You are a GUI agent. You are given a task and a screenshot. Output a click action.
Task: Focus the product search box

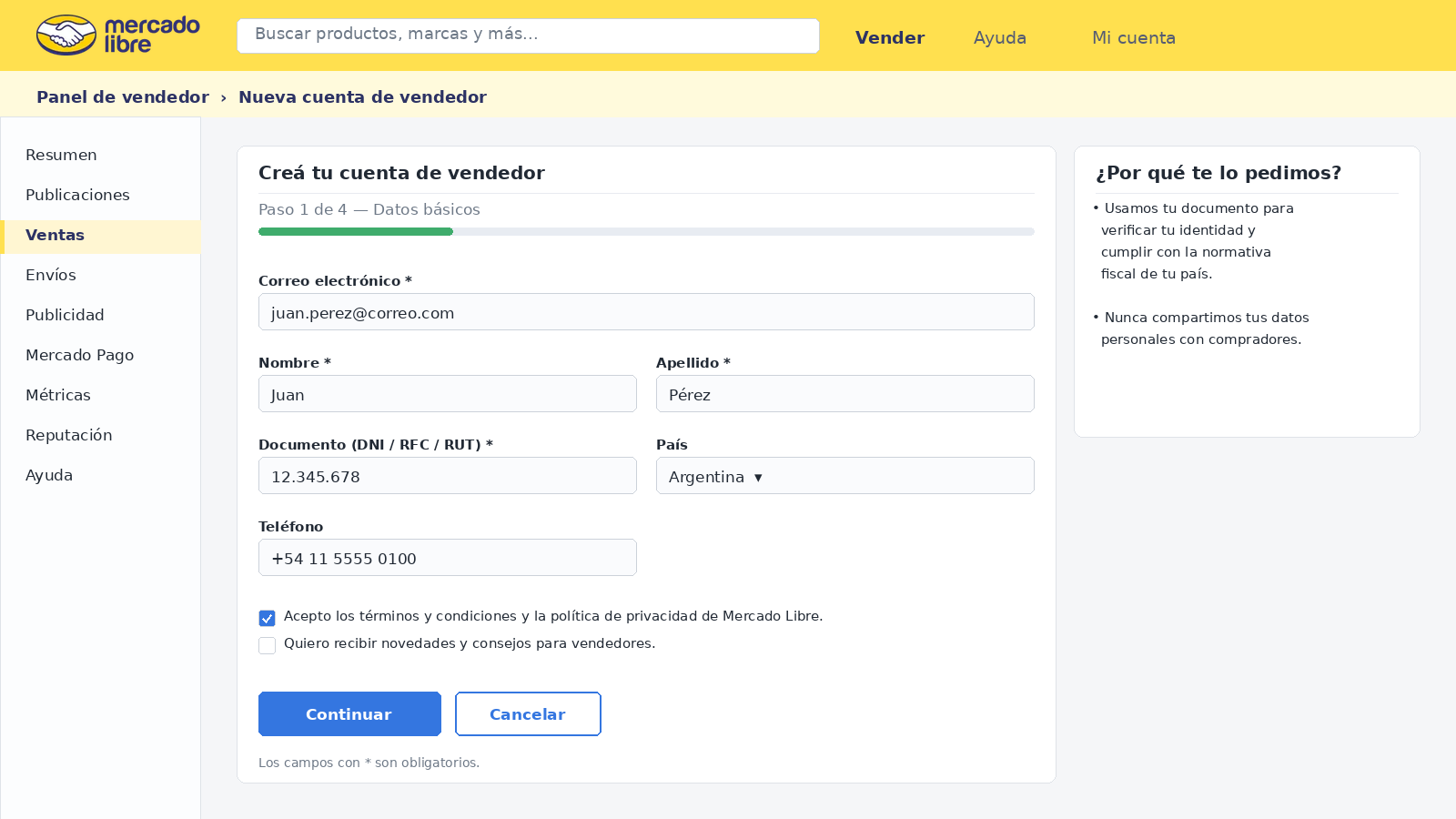point(528,35)
